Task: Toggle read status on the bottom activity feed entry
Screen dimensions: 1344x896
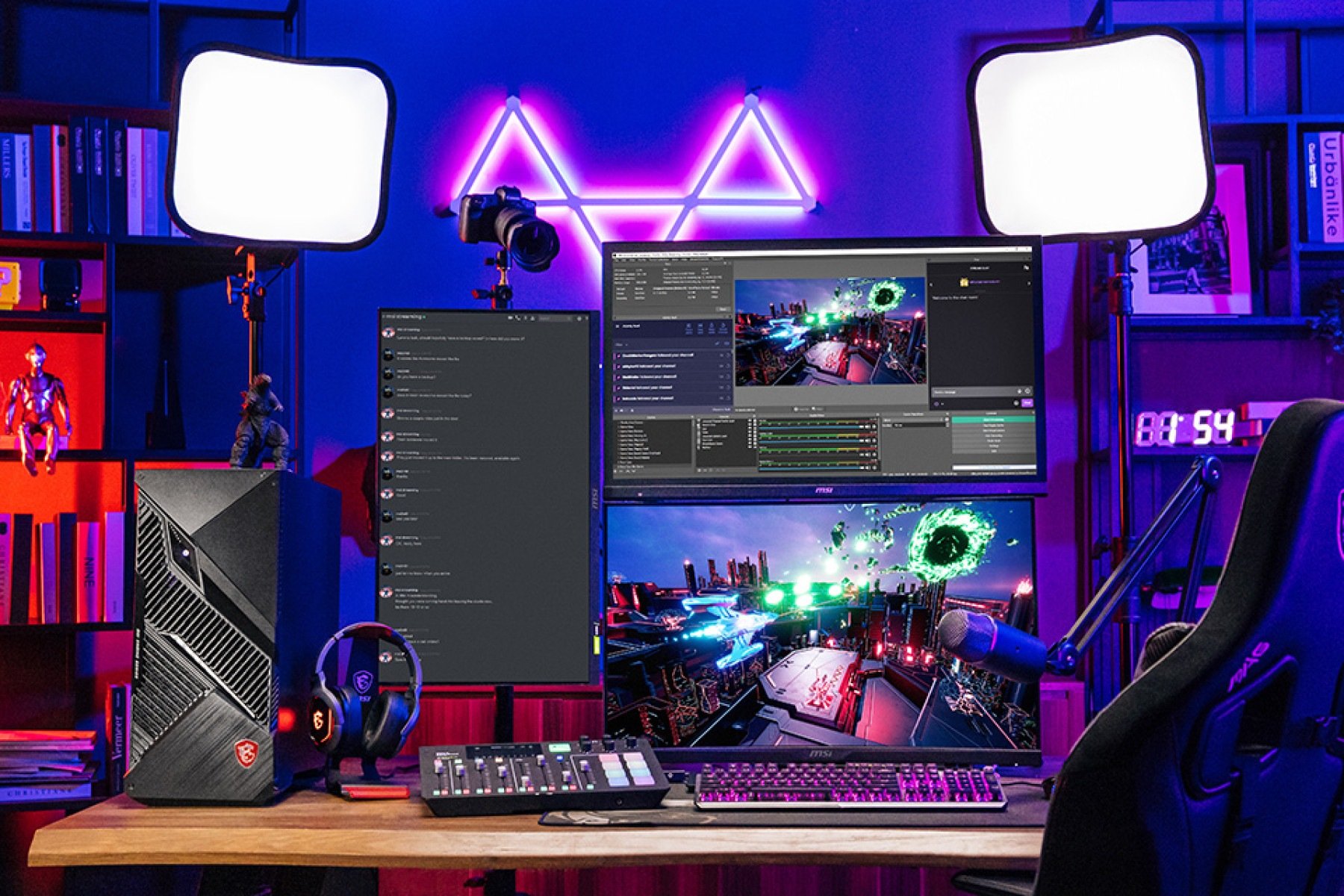Action: 721,398
